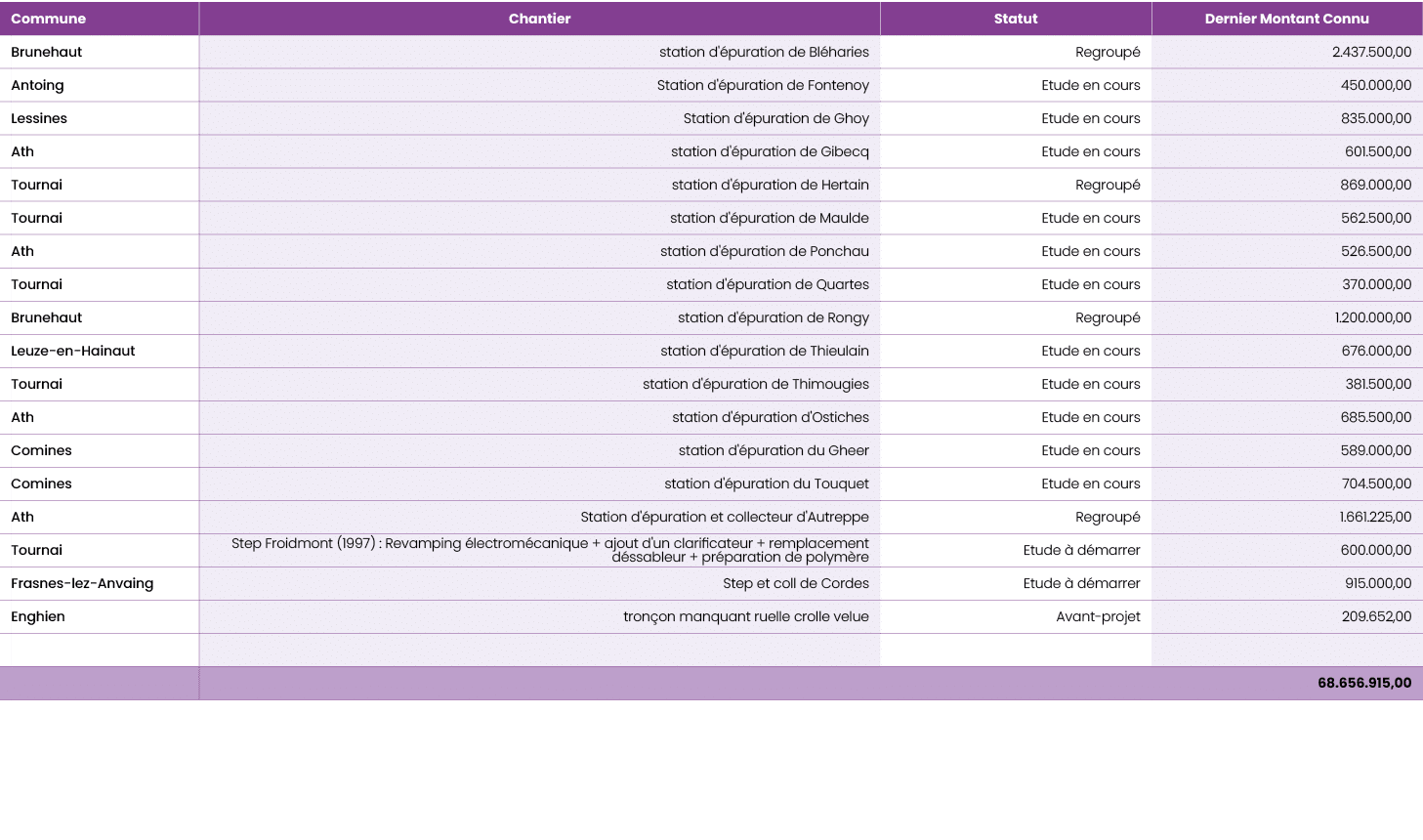Click the total amount 68.656.915,00
Image resolution: width=1423 pixels, height=840 pixels.
1363,683
